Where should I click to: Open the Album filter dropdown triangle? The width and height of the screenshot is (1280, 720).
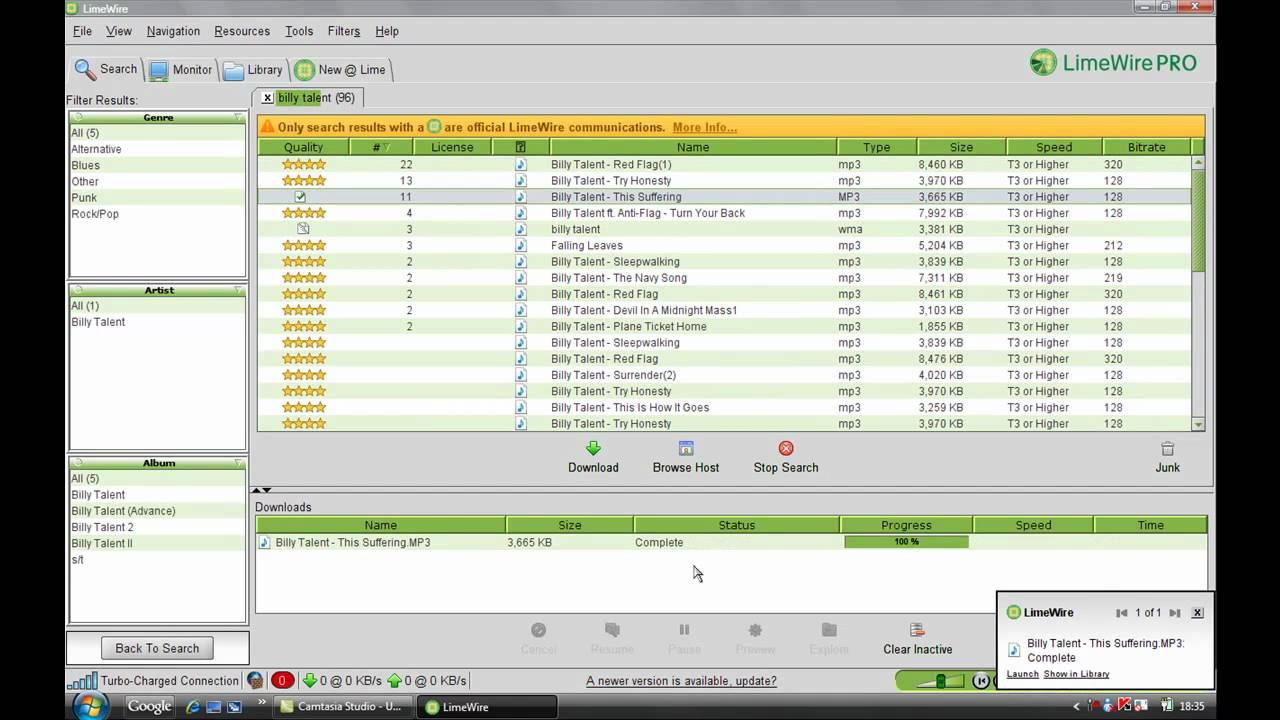tap(238, 463)
